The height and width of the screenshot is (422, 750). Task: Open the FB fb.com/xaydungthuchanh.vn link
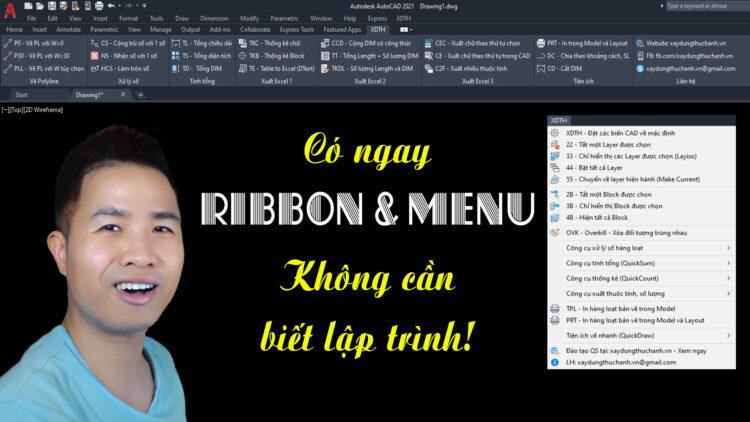(684, 56)
